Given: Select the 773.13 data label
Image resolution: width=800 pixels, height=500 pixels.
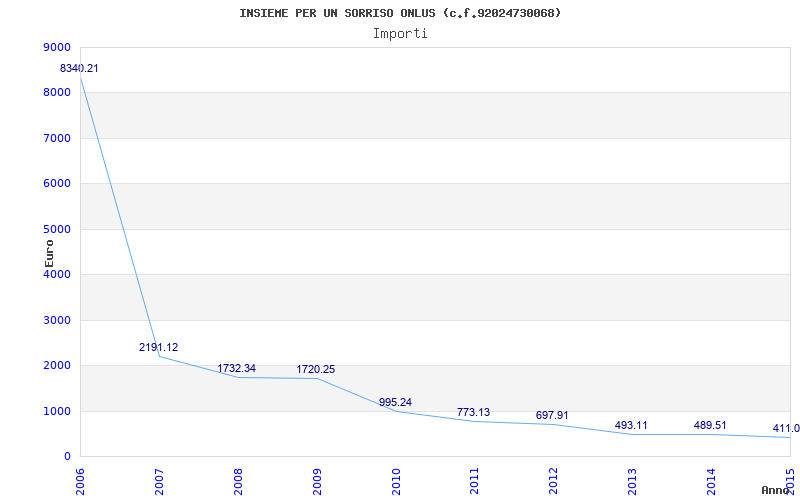Looking at the screenshot, I should pyautogui.click(x=473, y=412).
